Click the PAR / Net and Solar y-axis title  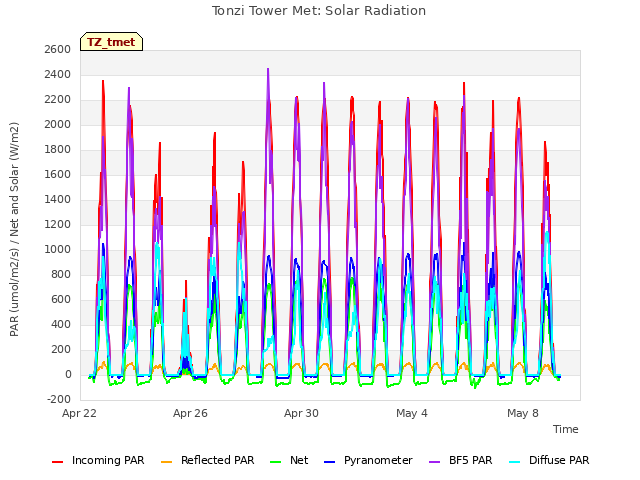(x=14, y=229)
